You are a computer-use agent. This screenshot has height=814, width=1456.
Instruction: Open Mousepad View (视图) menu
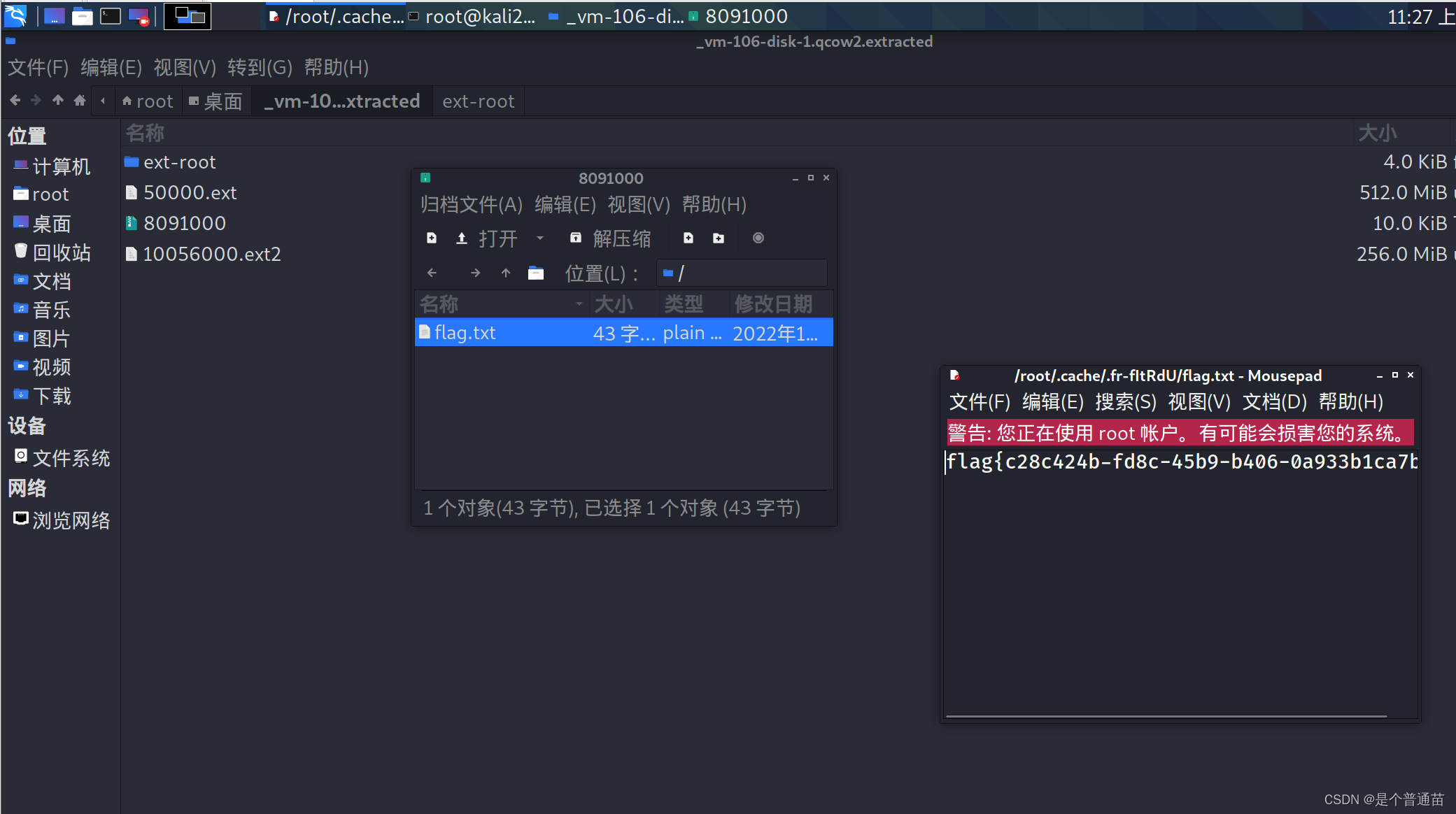coord(1199,402)
